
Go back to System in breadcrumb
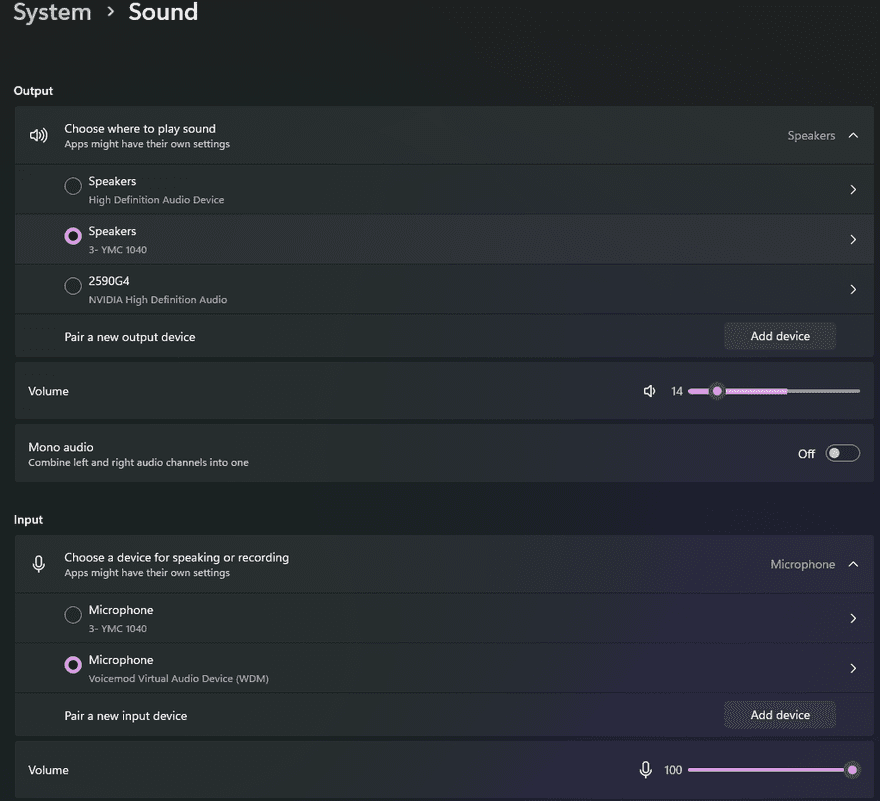tap(52, 12)
